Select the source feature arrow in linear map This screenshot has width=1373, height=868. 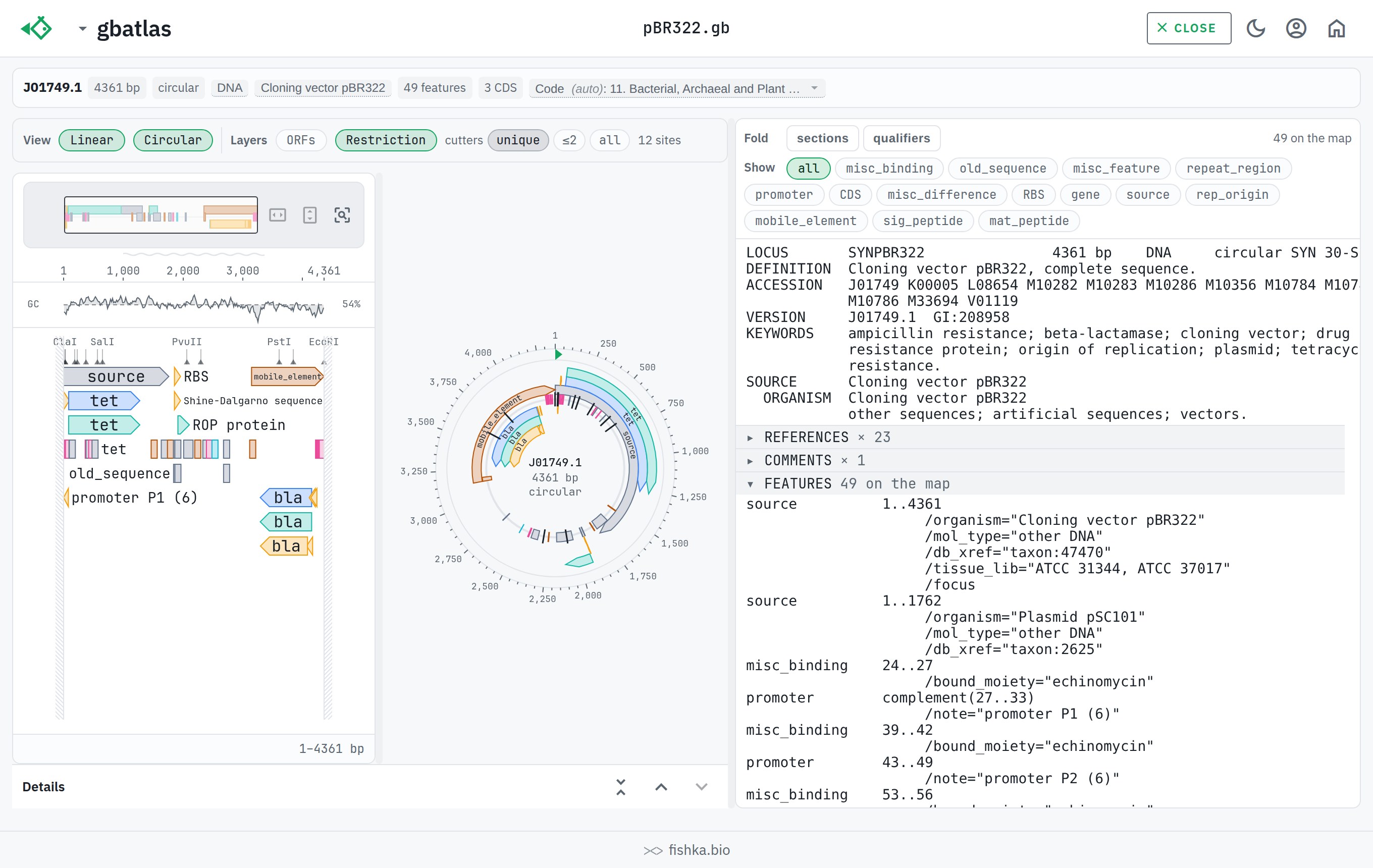coord(116,377)
